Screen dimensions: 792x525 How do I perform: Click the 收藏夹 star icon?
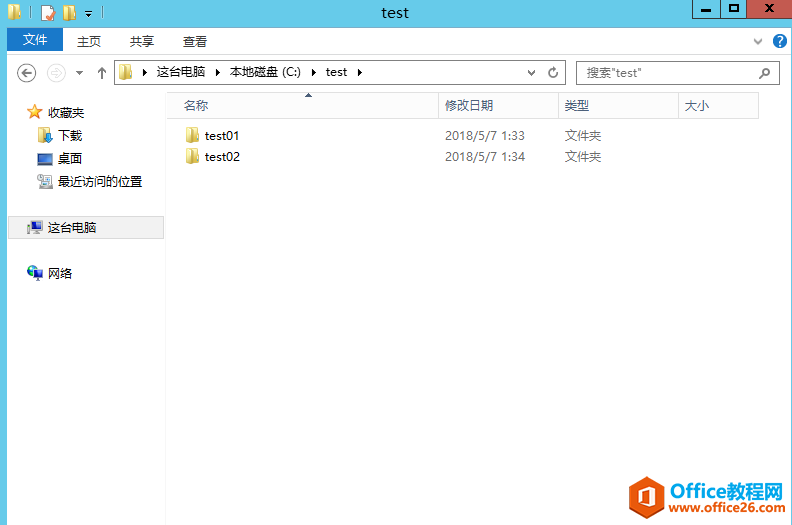click(34, 112)
